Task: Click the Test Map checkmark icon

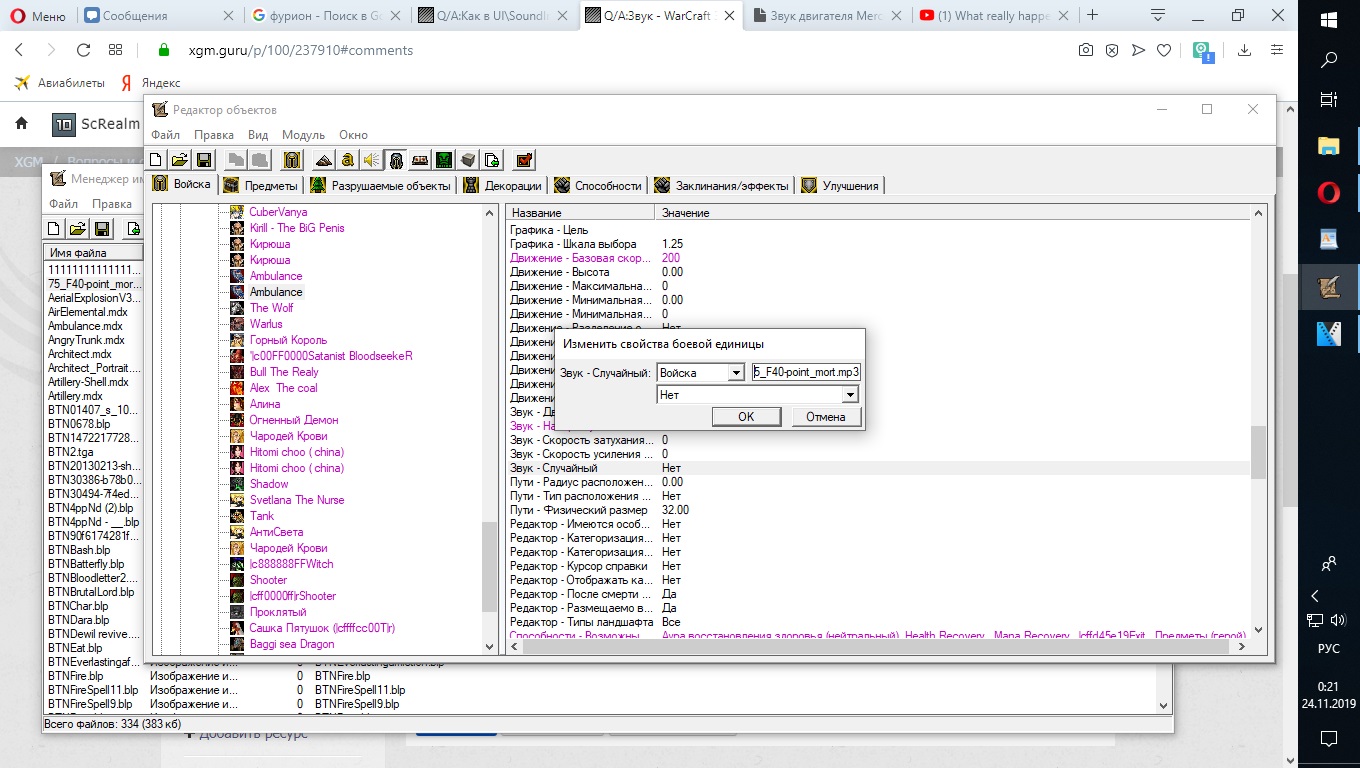Action: tap(523, 160)
